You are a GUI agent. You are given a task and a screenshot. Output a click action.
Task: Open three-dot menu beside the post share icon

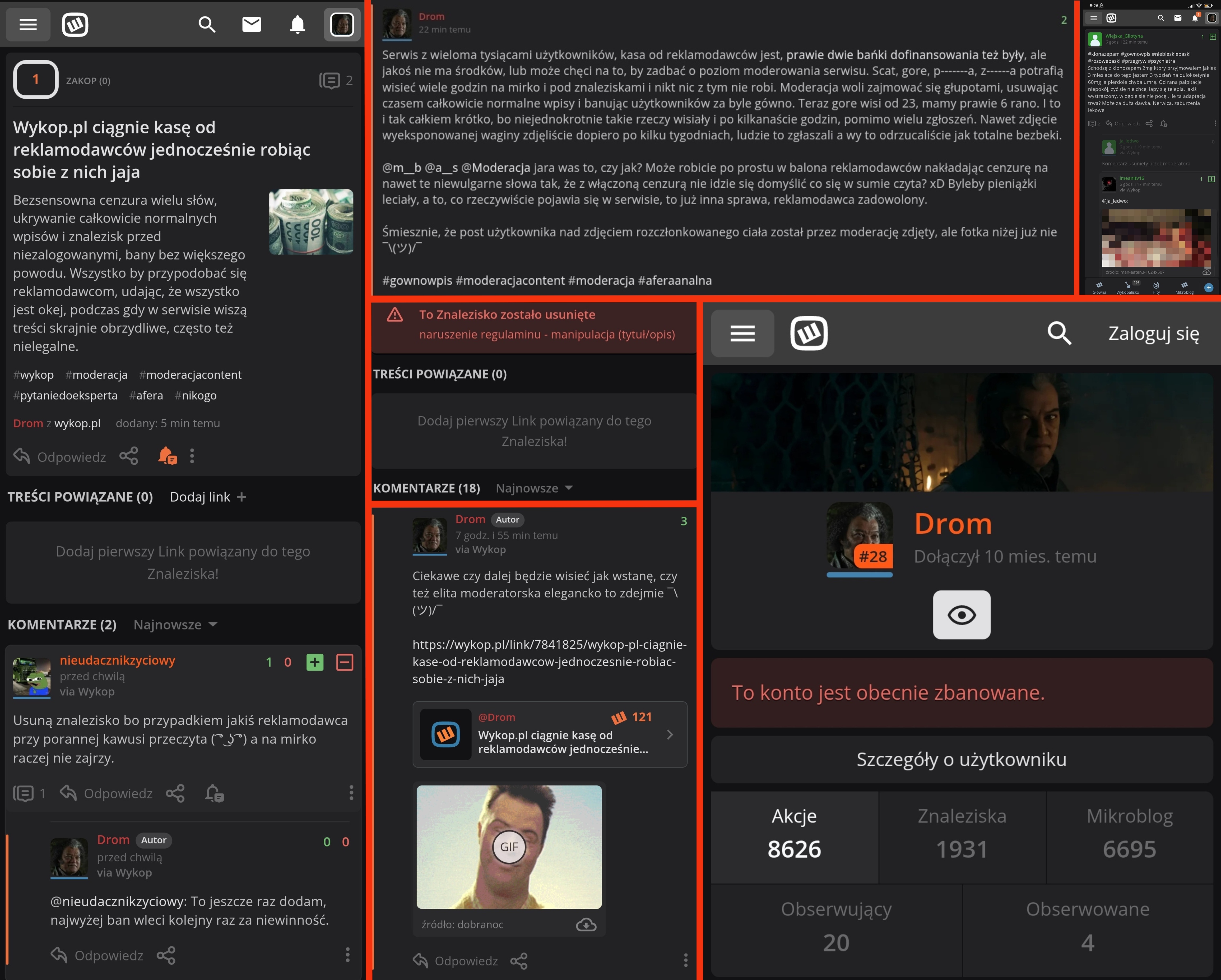pos(192,456)
